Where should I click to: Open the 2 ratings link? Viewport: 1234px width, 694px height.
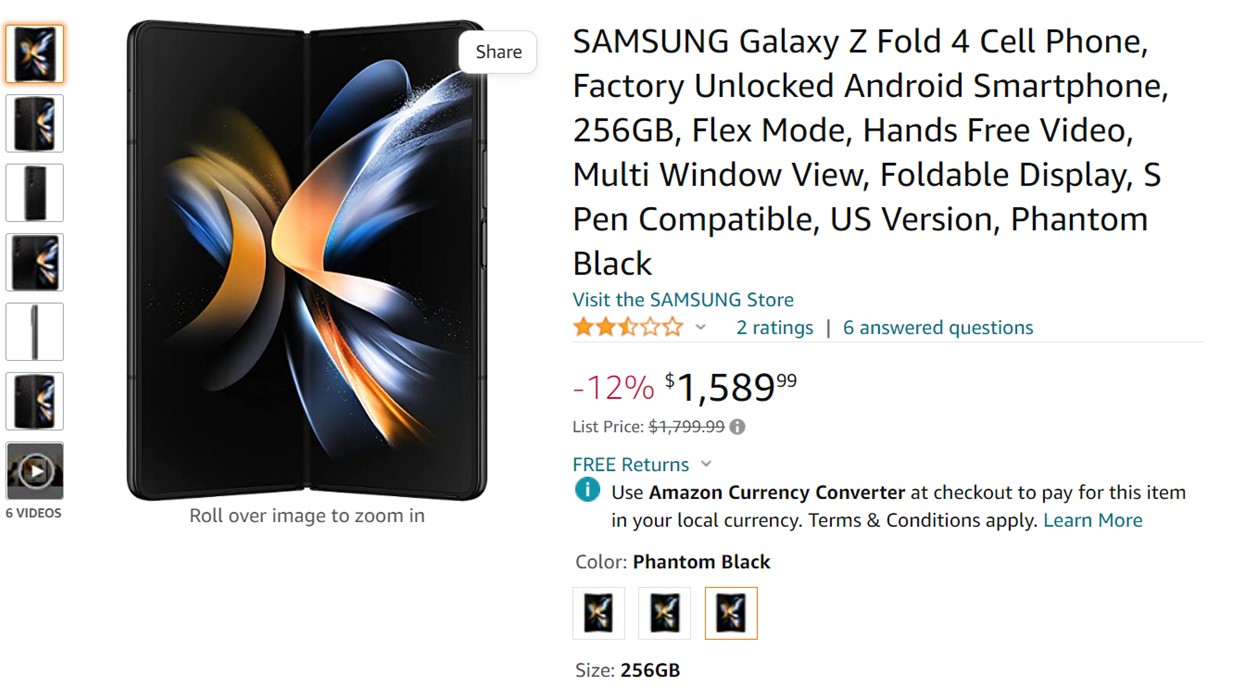click(x=774, y=327)
